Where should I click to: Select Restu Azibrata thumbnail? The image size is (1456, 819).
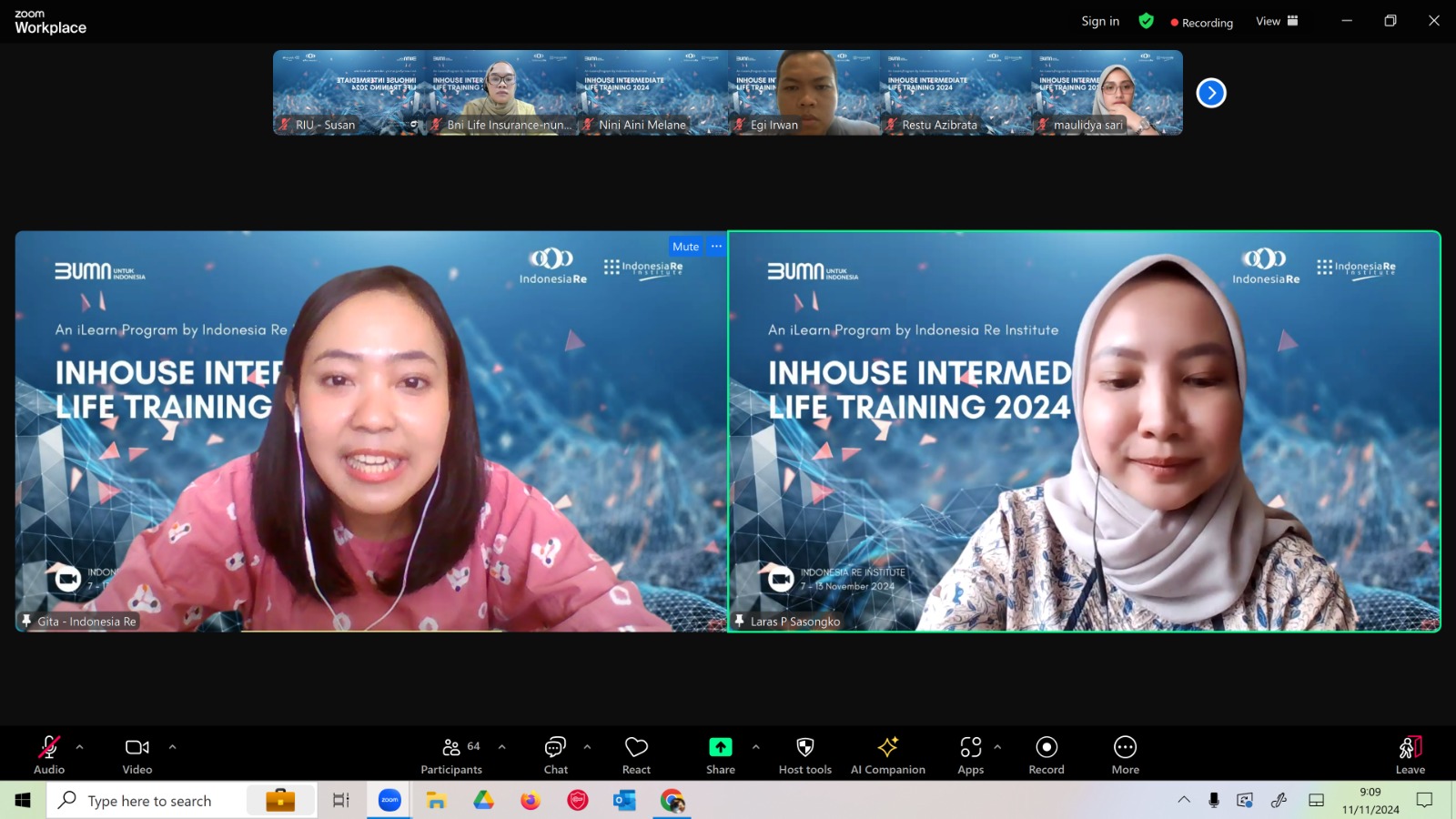coord(955,93)
